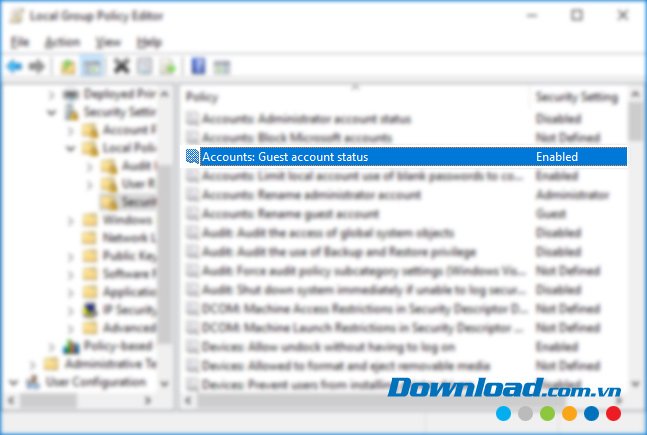This screenshot has width=647, height=435.
Task: Select 'Audit: Audit the access of global system objects'
Action: 328,232
